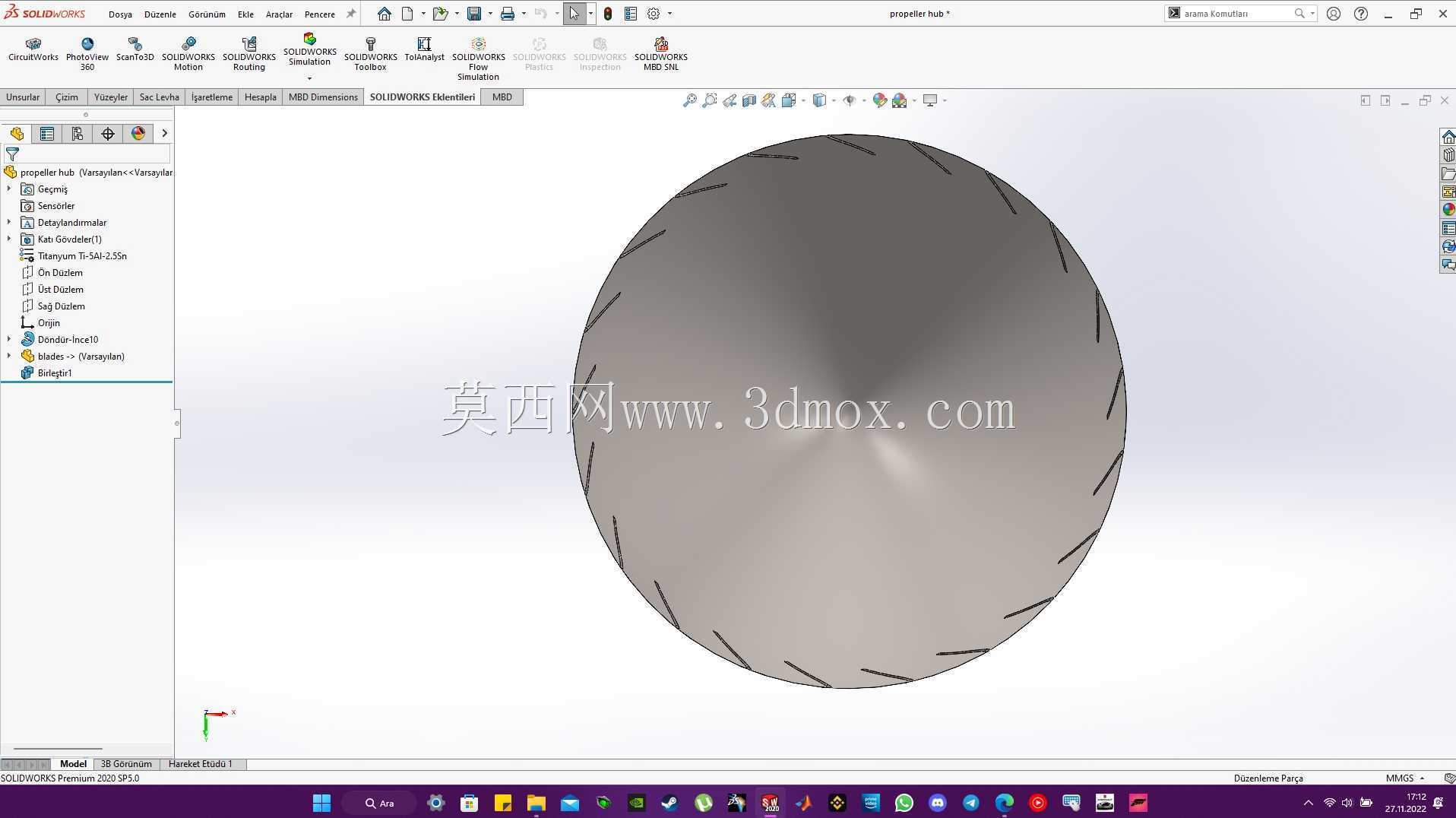Switch to FeatureManager design tree tab
1456x818 pixels.
(17, 134)
